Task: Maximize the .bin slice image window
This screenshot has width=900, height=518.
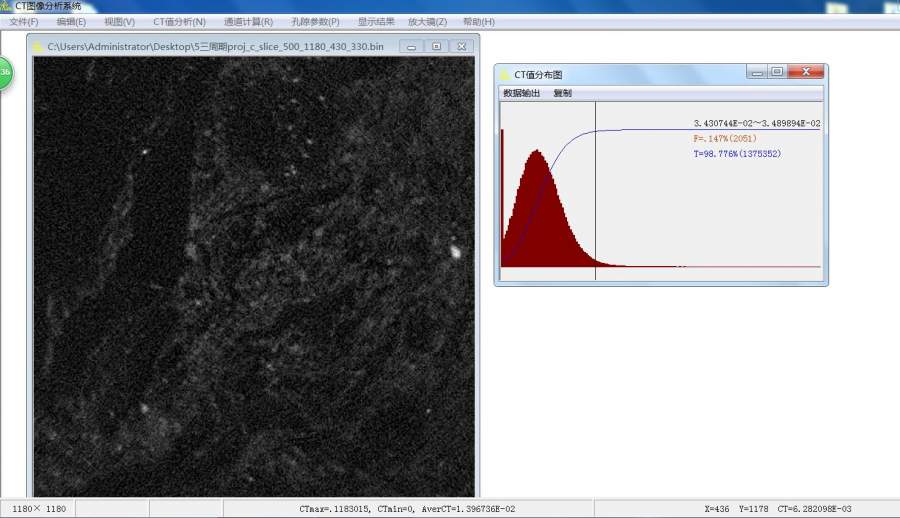Action: [x=436, y=46]
